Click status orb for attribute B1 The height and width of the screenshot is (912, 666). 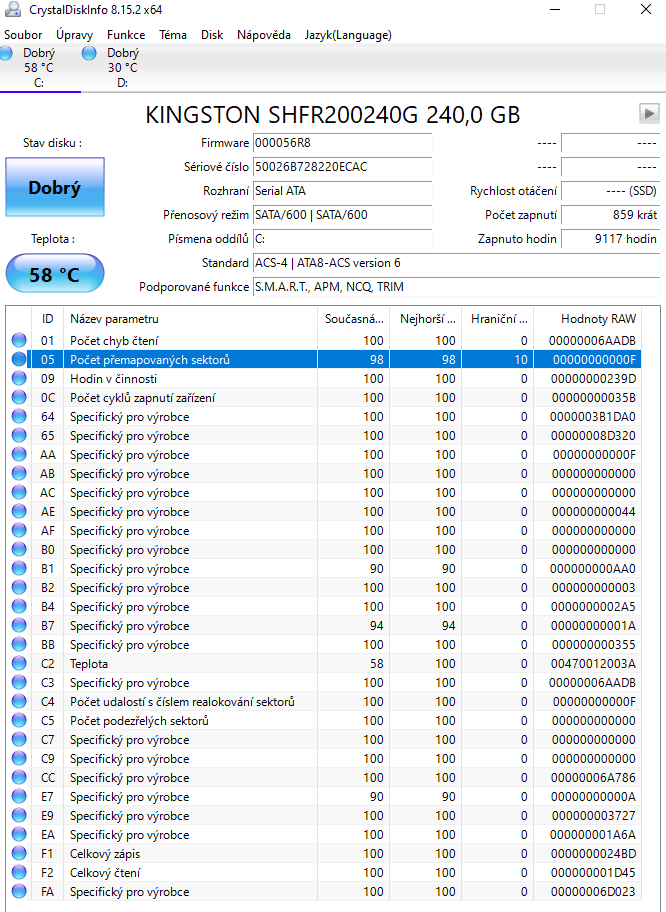pyautogui.click(x=19, y=568)
